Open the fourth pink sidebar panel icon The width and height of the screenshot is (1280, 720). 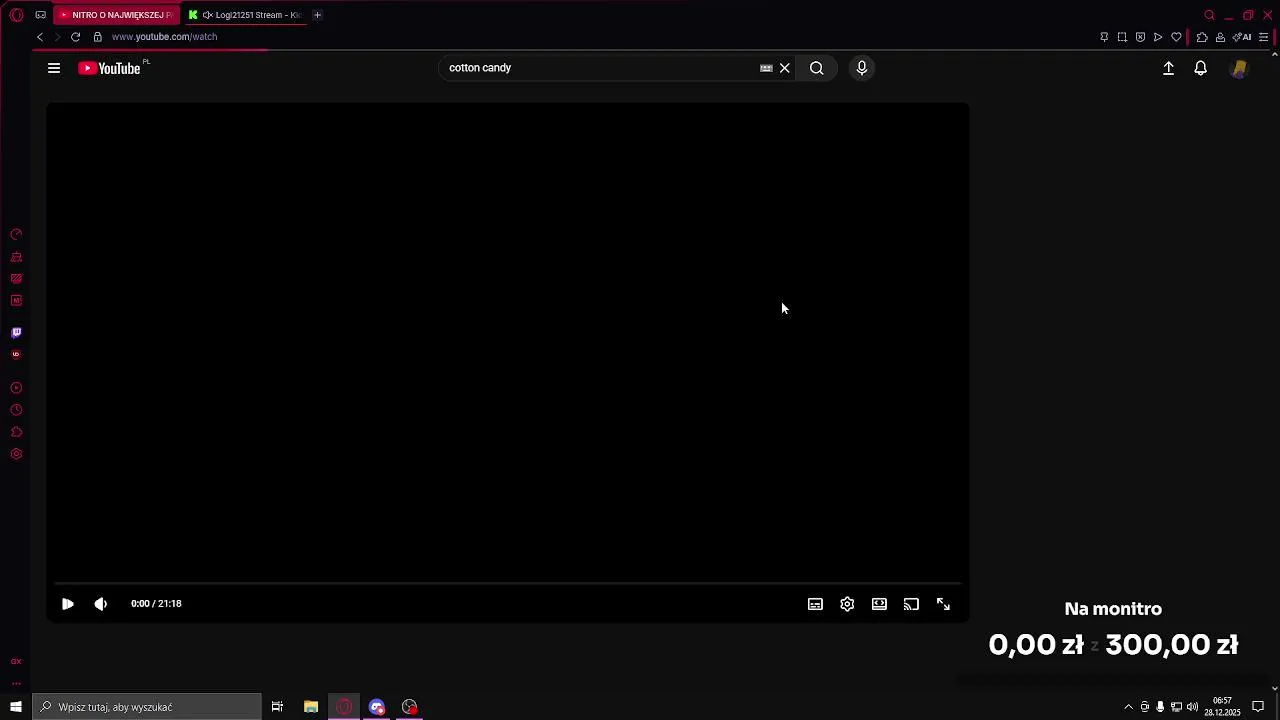coord(16,301)
